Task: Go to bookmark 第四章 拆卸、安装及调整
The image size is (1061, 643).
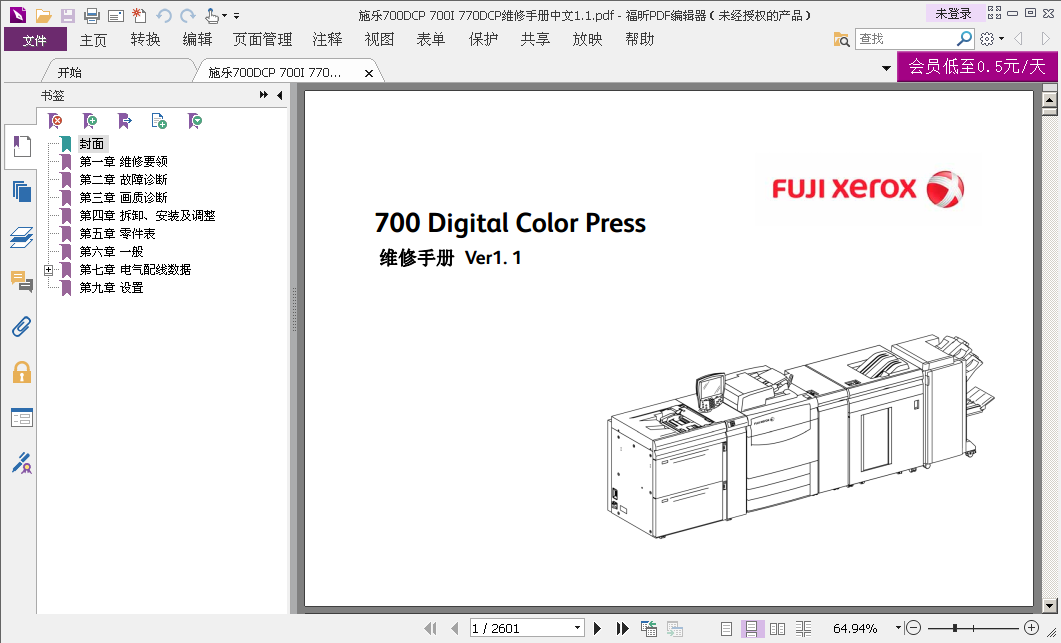Action: 148,216
